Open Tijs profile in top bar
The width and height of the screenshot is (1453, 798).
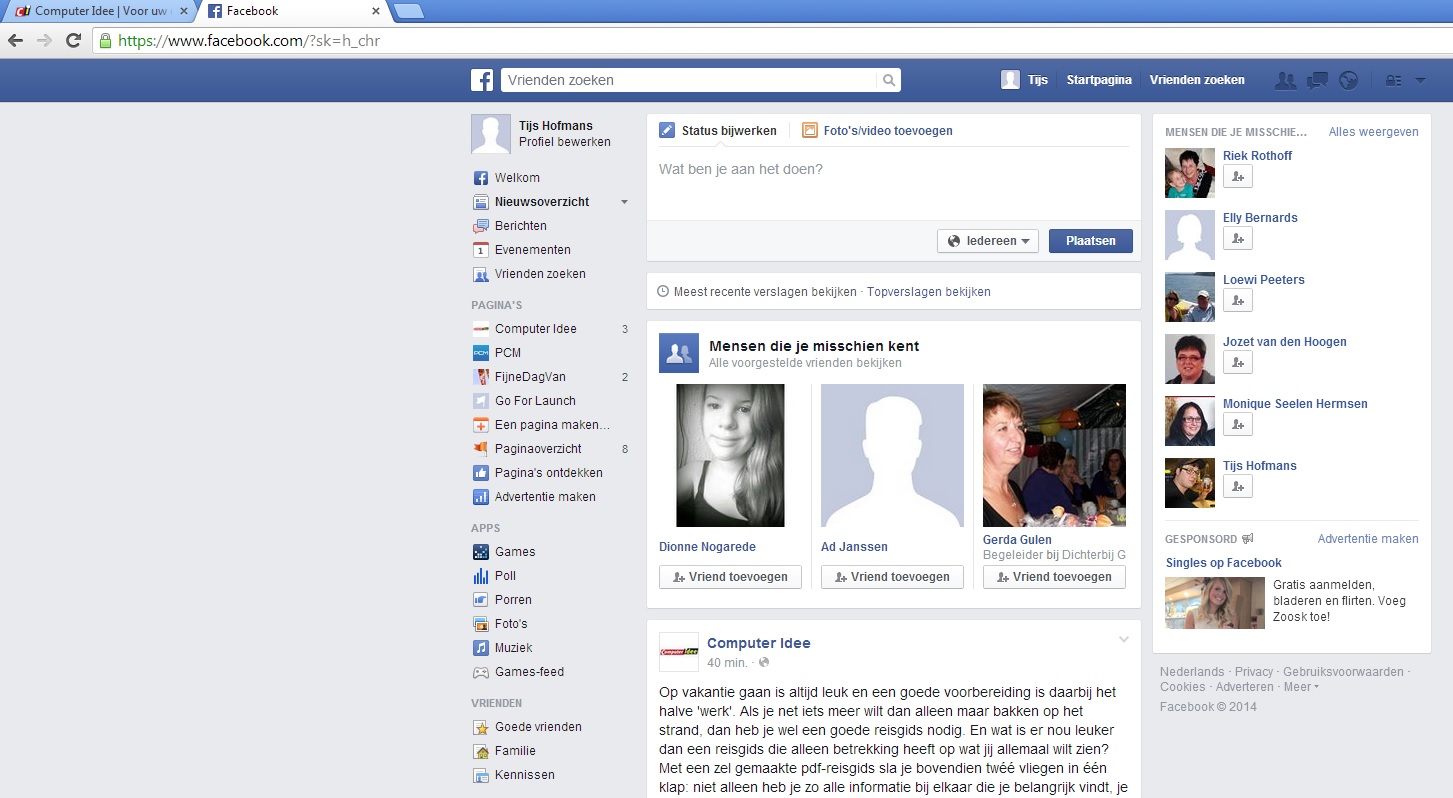point(1025,80)
